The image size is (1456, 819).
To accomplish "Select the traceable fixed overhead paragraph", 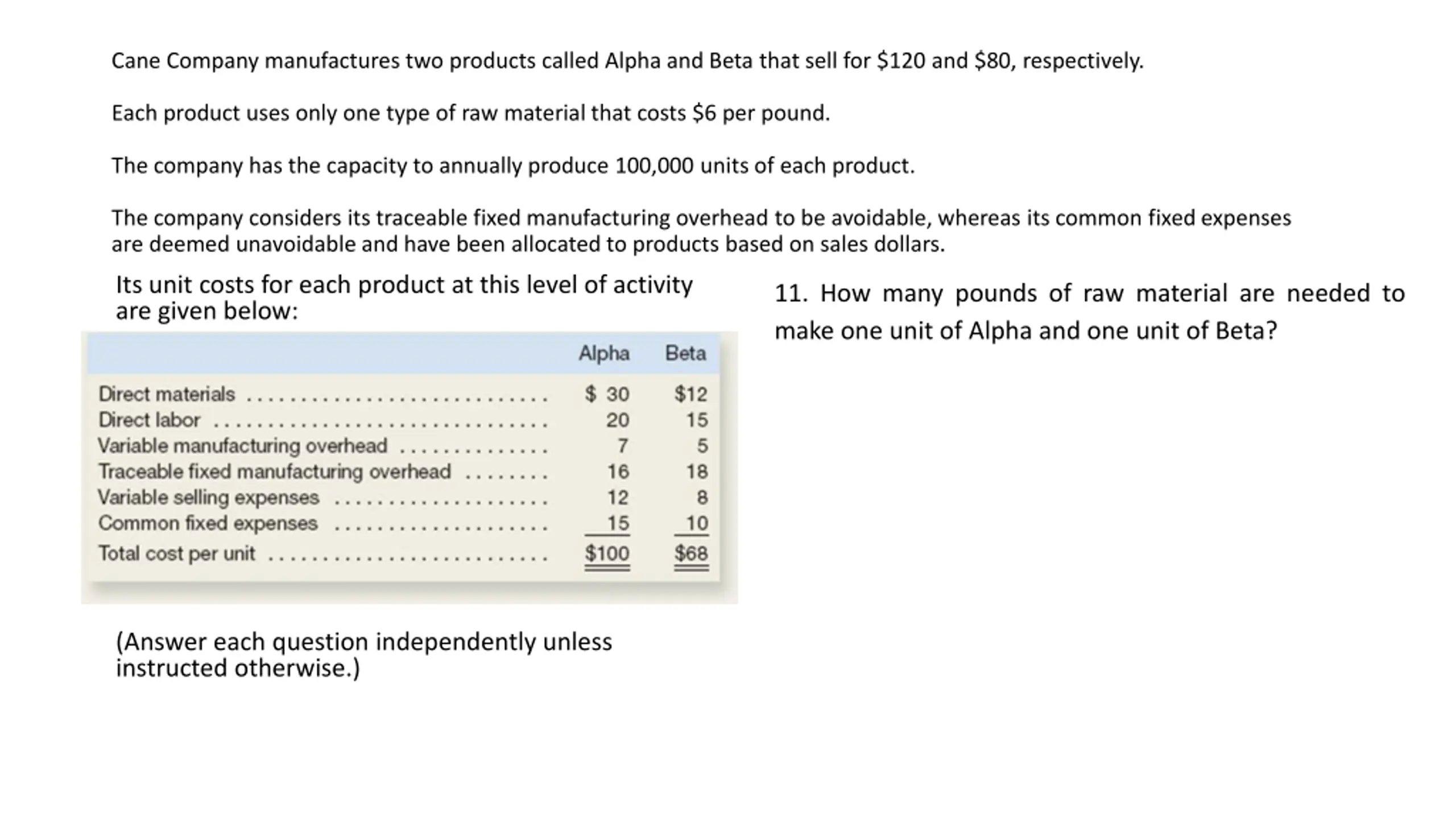I will (x=701, y=231).
